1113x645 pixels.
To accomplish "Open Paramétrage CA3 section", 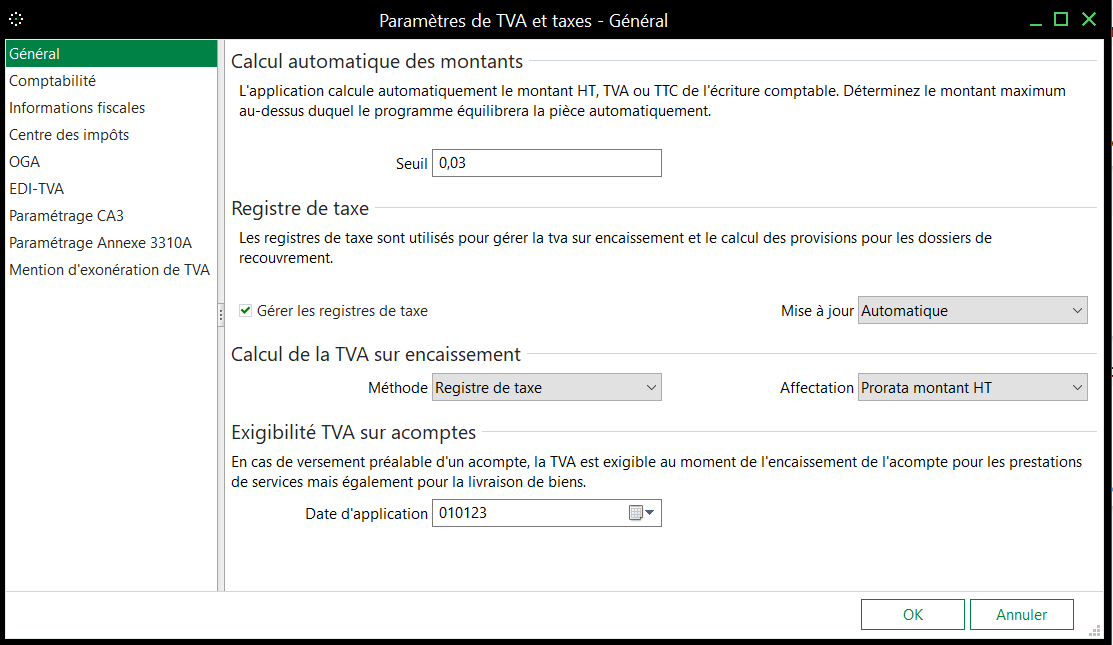I will point(66,216).
